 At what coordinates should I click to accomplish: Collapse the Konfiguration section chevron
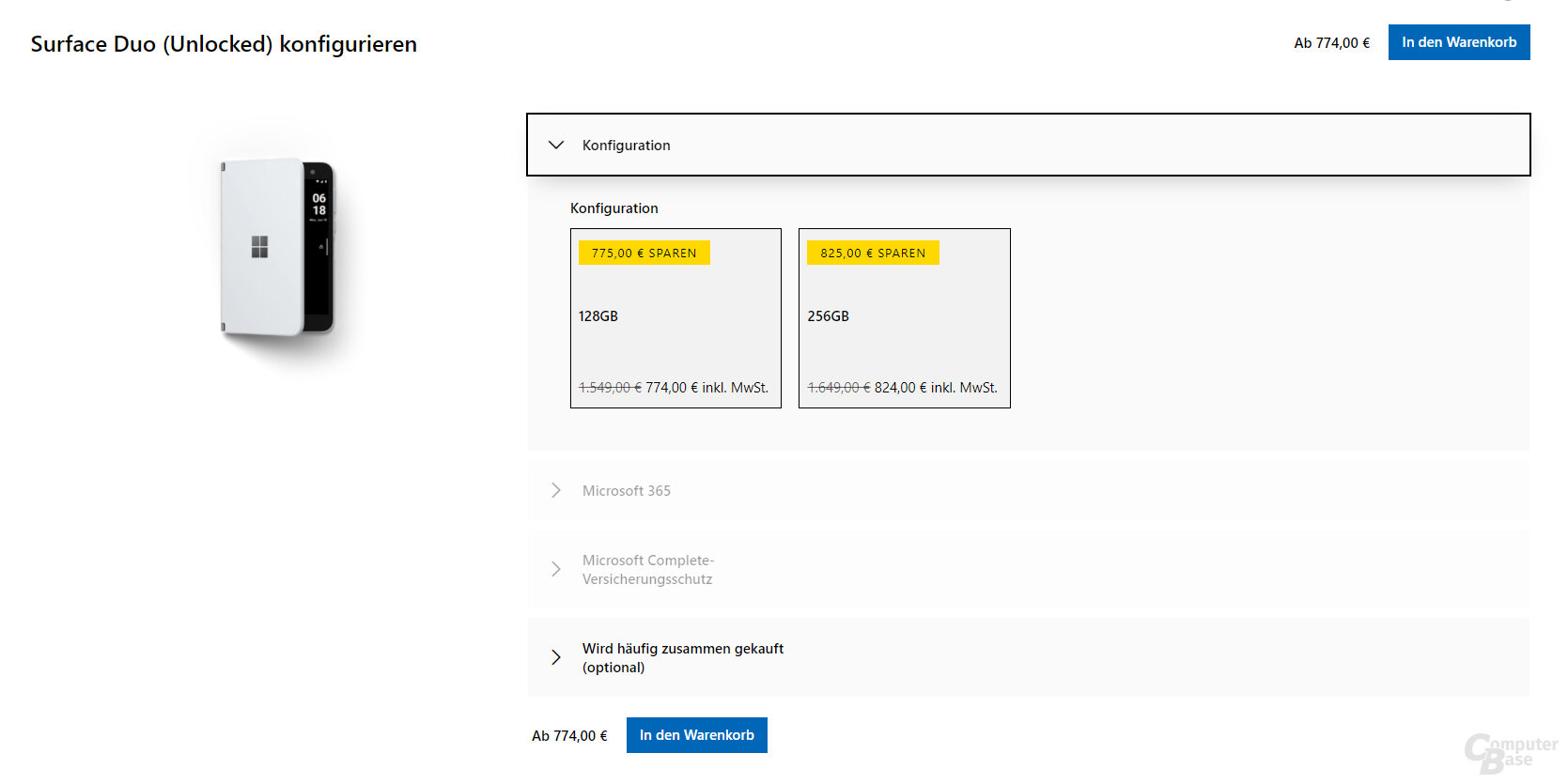[556, 145]
